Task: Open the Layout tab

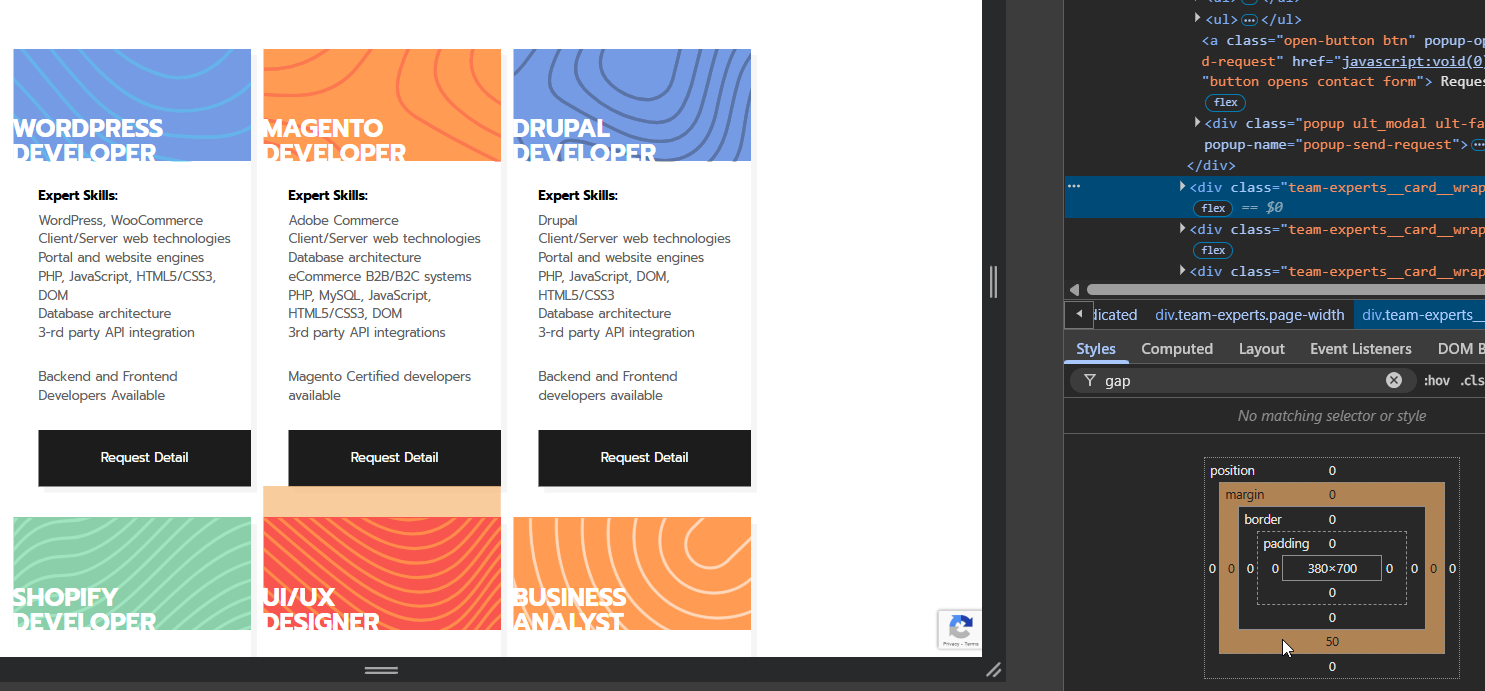Action: point(1262,349)
